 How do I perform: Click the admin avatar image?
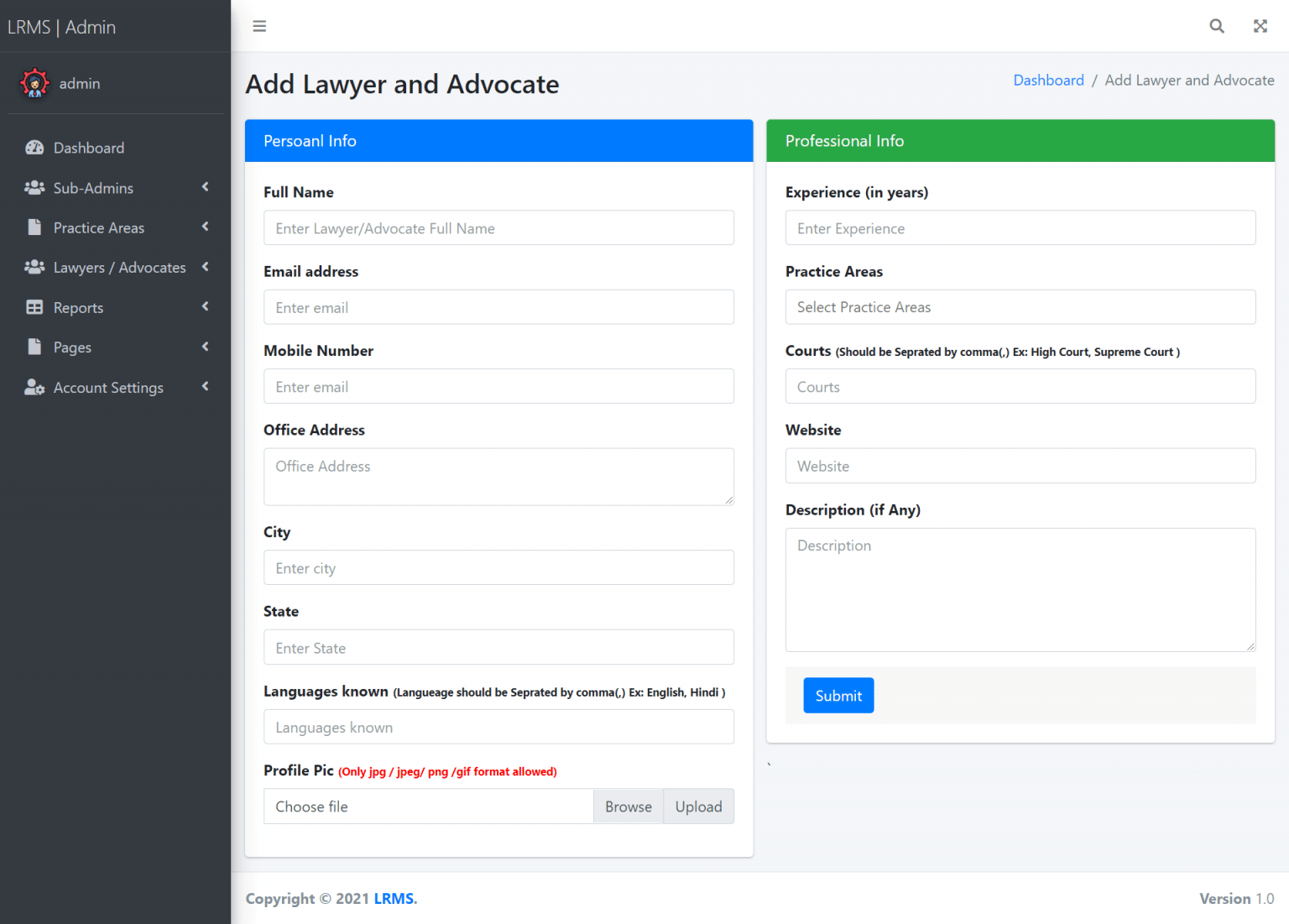click(34, 83)
